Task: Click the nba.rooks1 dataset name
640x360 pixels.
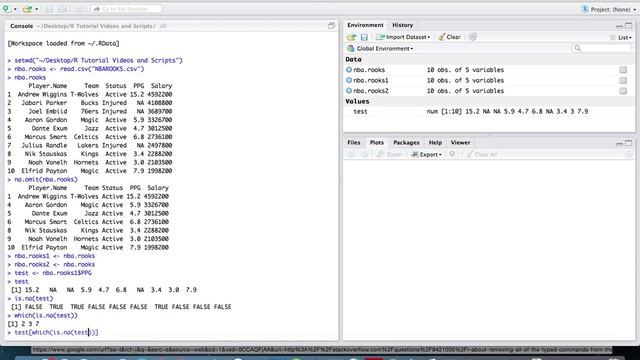Action: (371, 80)
